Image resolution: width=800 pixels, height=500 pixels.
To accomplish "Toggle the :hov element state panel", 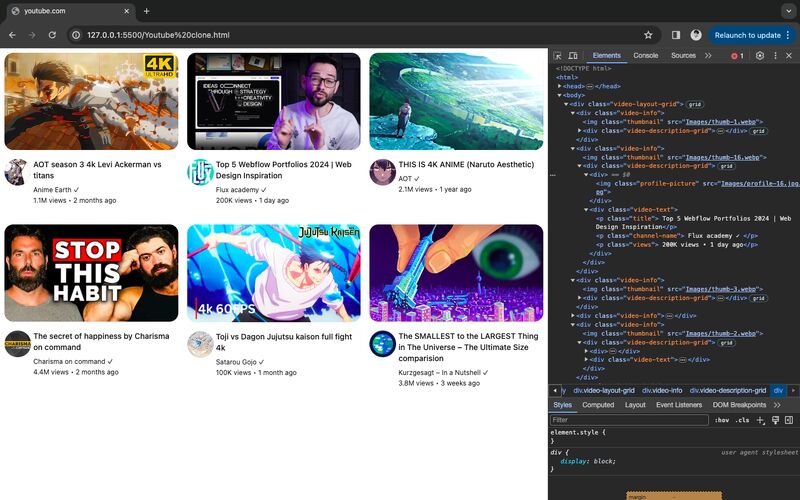I will (x=721, y=420).
